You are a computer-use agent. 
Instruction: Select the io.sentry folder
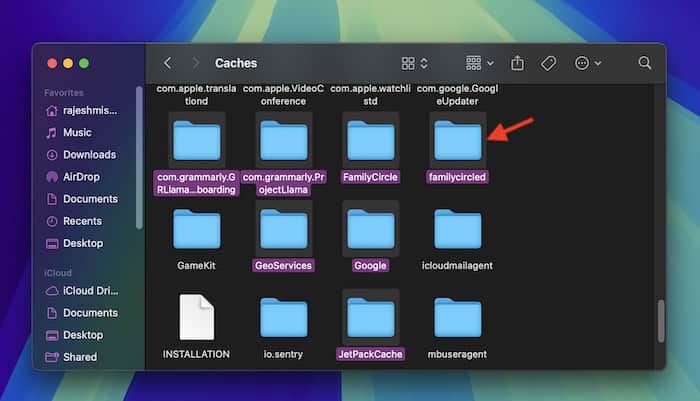tap(284, 318)
